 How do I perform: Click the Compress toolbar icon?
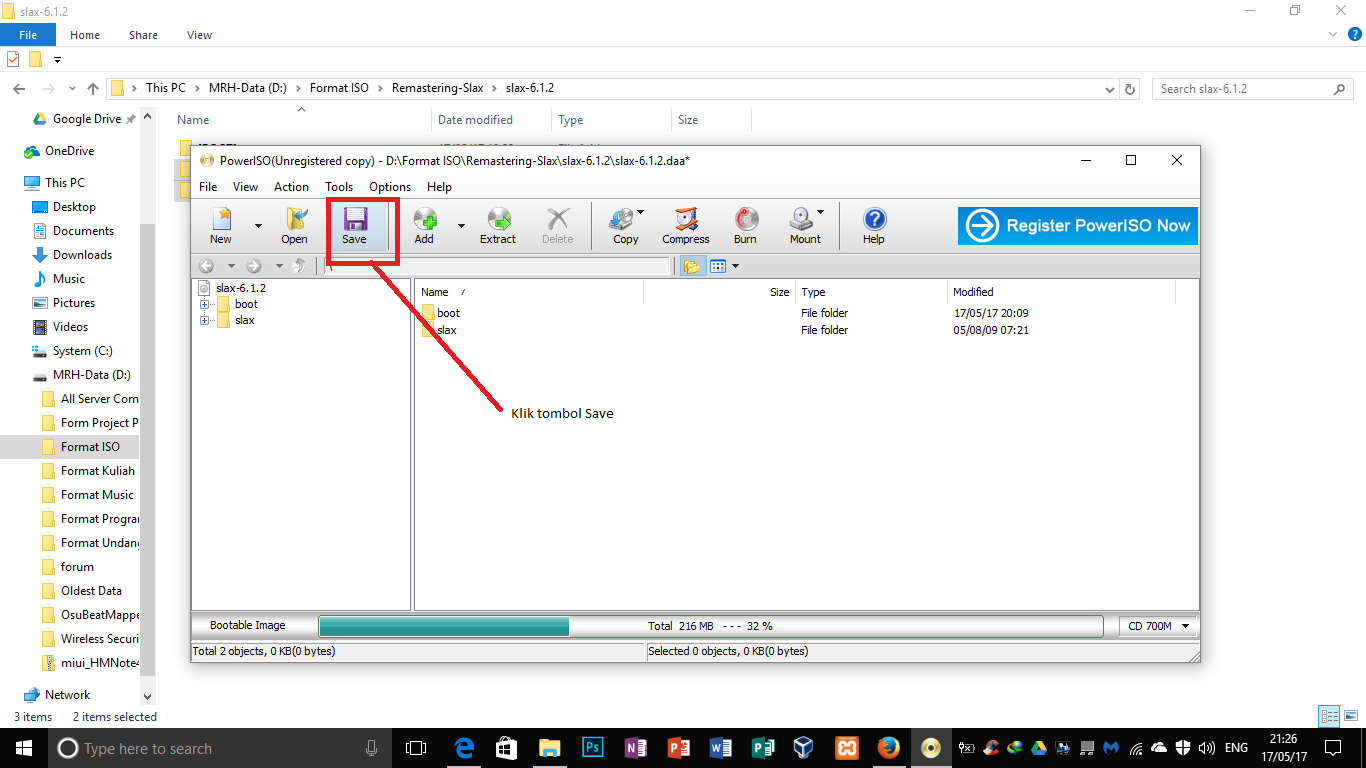[686, 226]
